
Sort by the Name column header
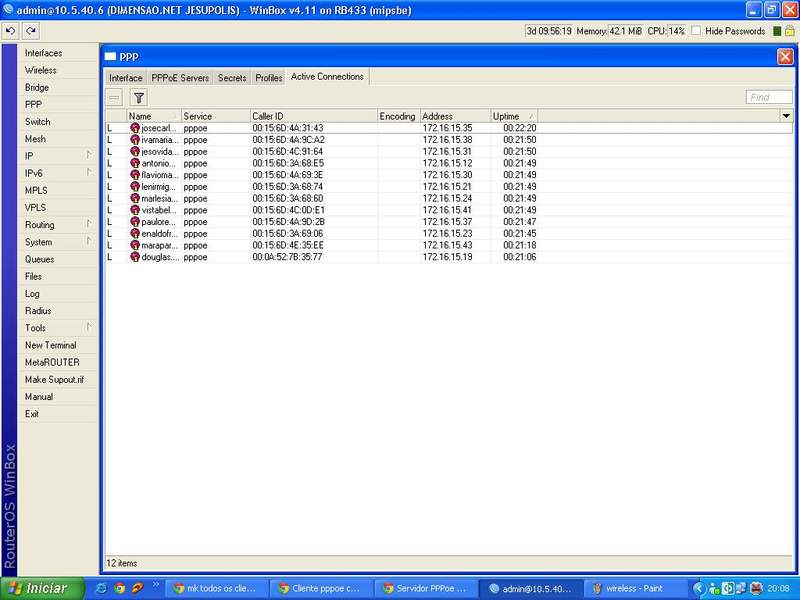(x=154, y=116)
